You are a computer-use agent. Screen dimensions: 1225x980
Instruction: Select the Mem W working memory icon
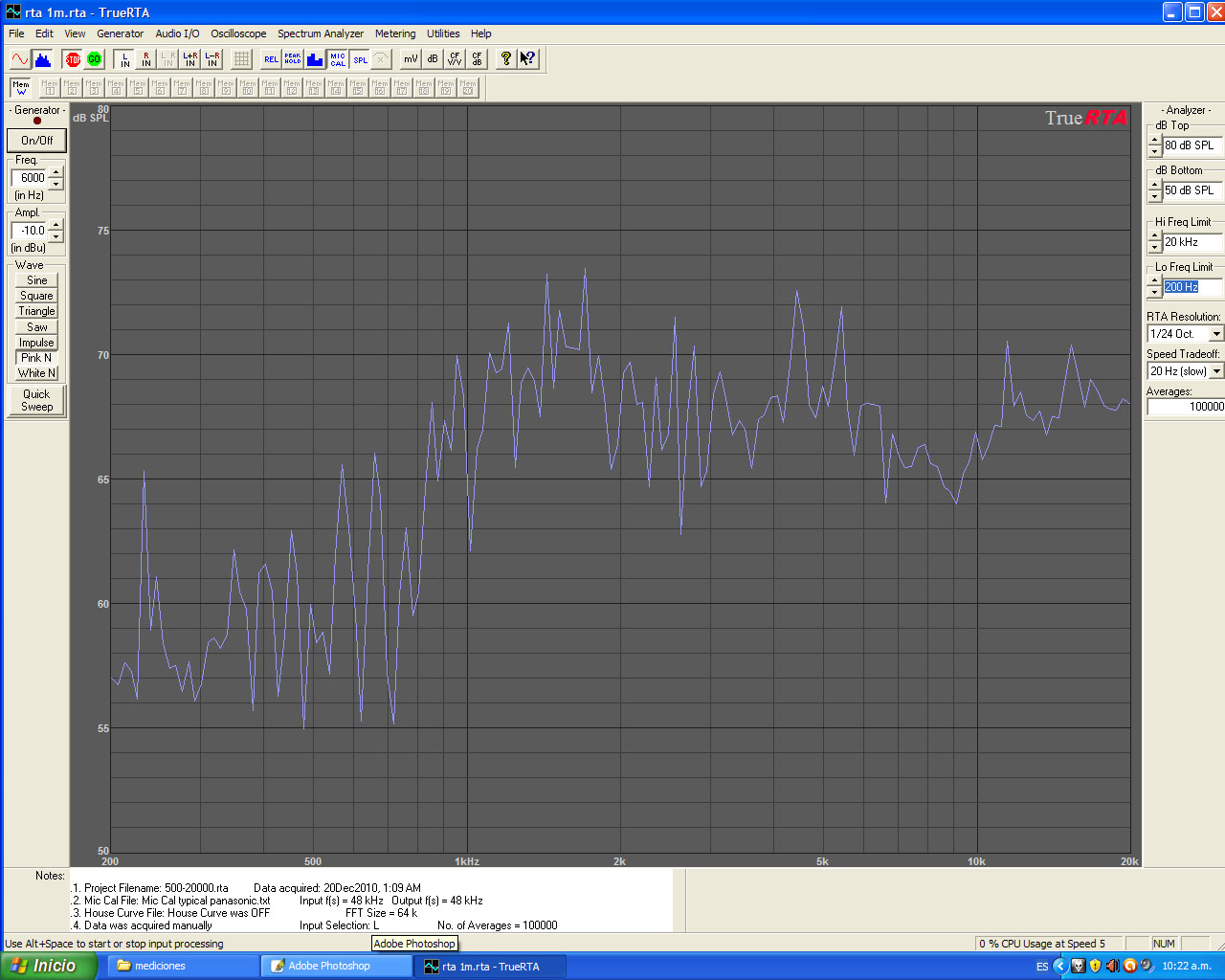[x=21, y=88]
